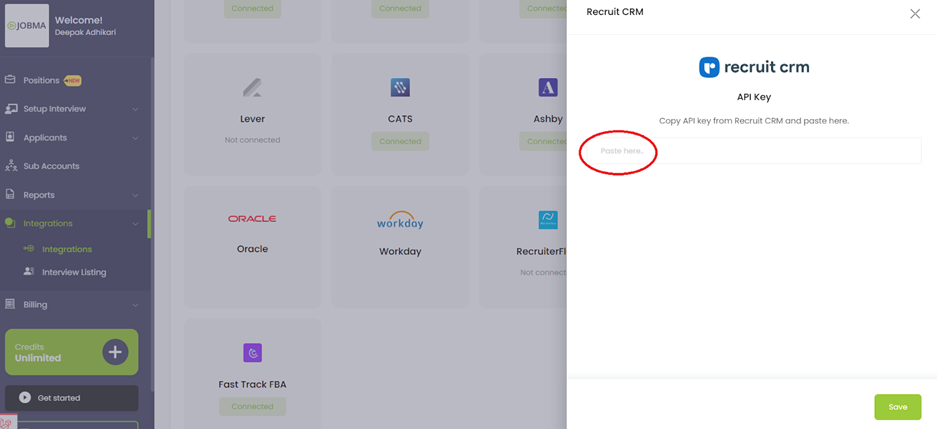The height and width of the screenshot is (429, 937).
Task: Expand the Setup Interview chevron
Action: 135,109
